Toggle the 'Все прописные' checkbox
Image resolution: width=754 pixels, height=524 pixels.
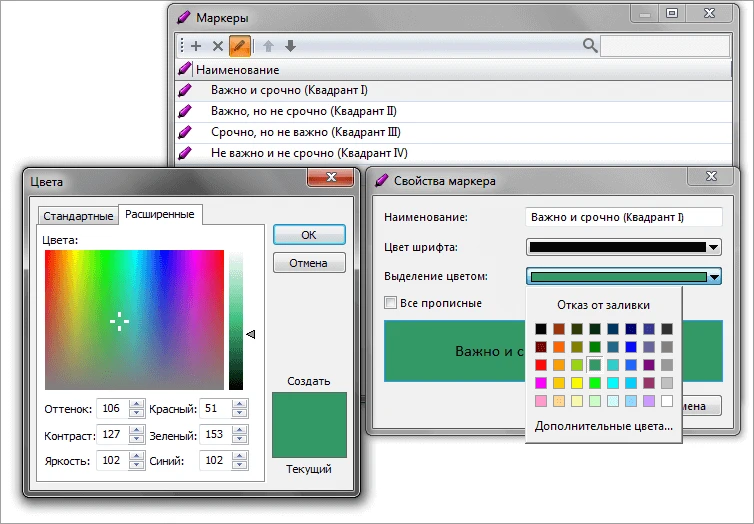(x=391, y=303)
